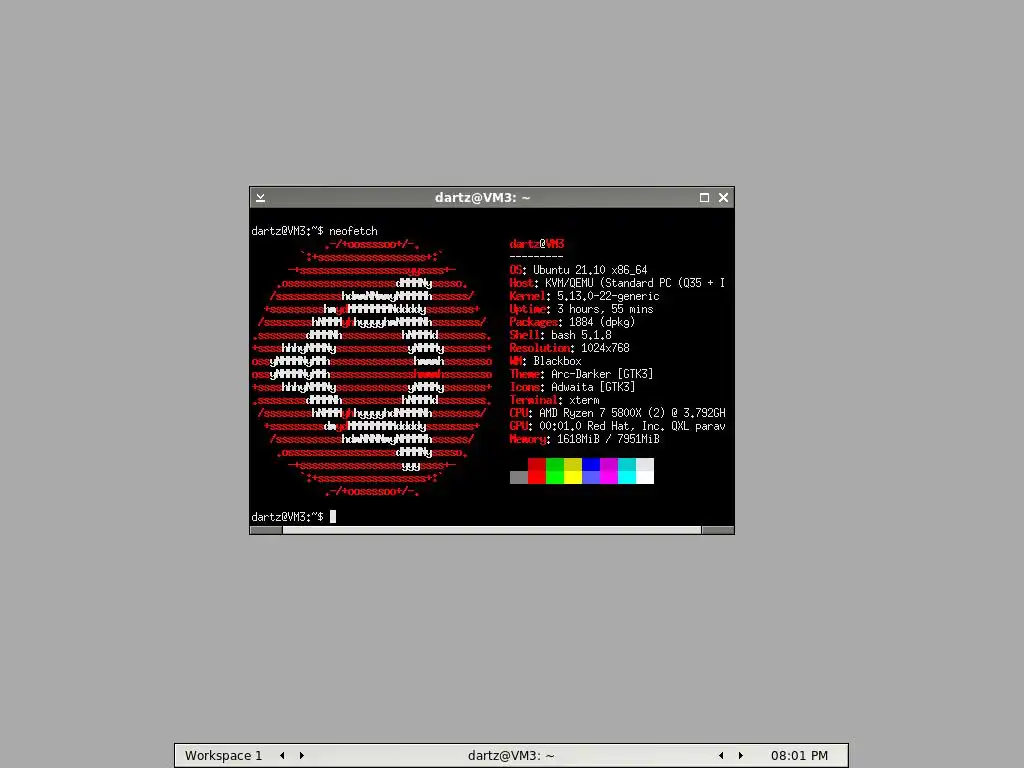This screenshot has height=768, width=1024.
Task: Click the 'CPU: AMD Ryzen 7 5800X' line
Action: [617, 413]
